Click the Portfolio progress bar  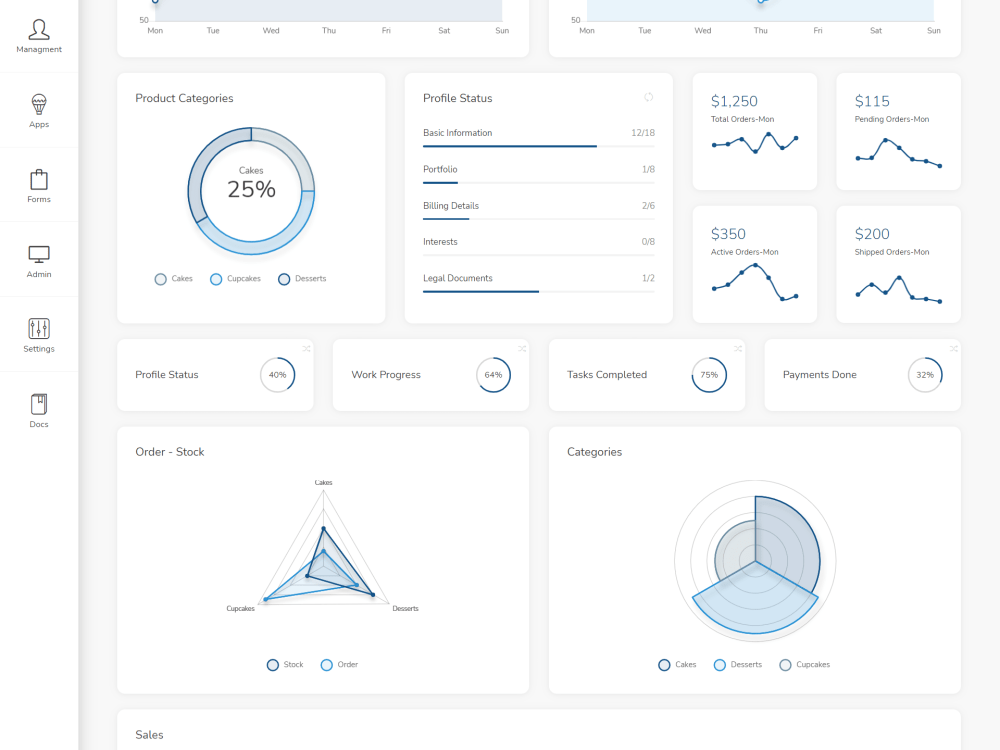[539, 182]
